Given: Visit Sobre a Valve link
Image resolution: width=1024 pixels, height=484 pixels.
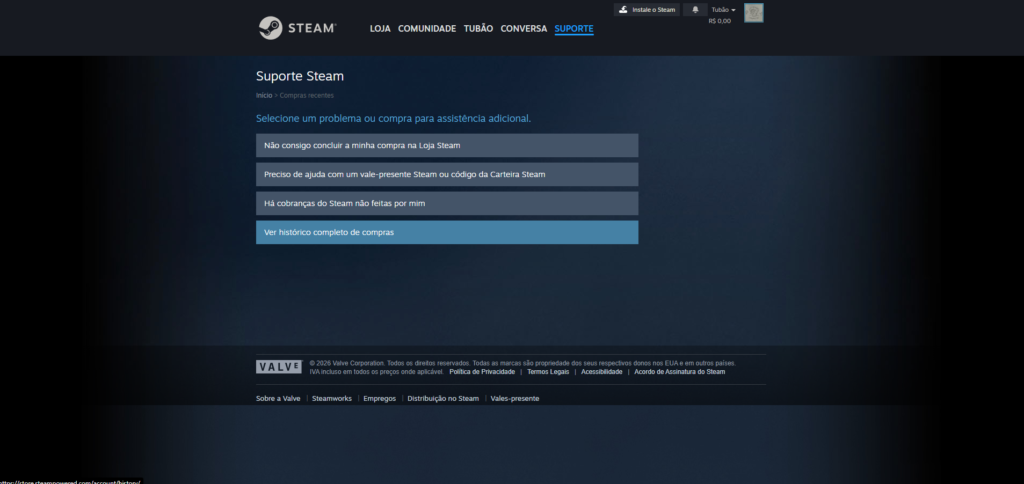Looking at the screenshot, I should tap(278, 398).
